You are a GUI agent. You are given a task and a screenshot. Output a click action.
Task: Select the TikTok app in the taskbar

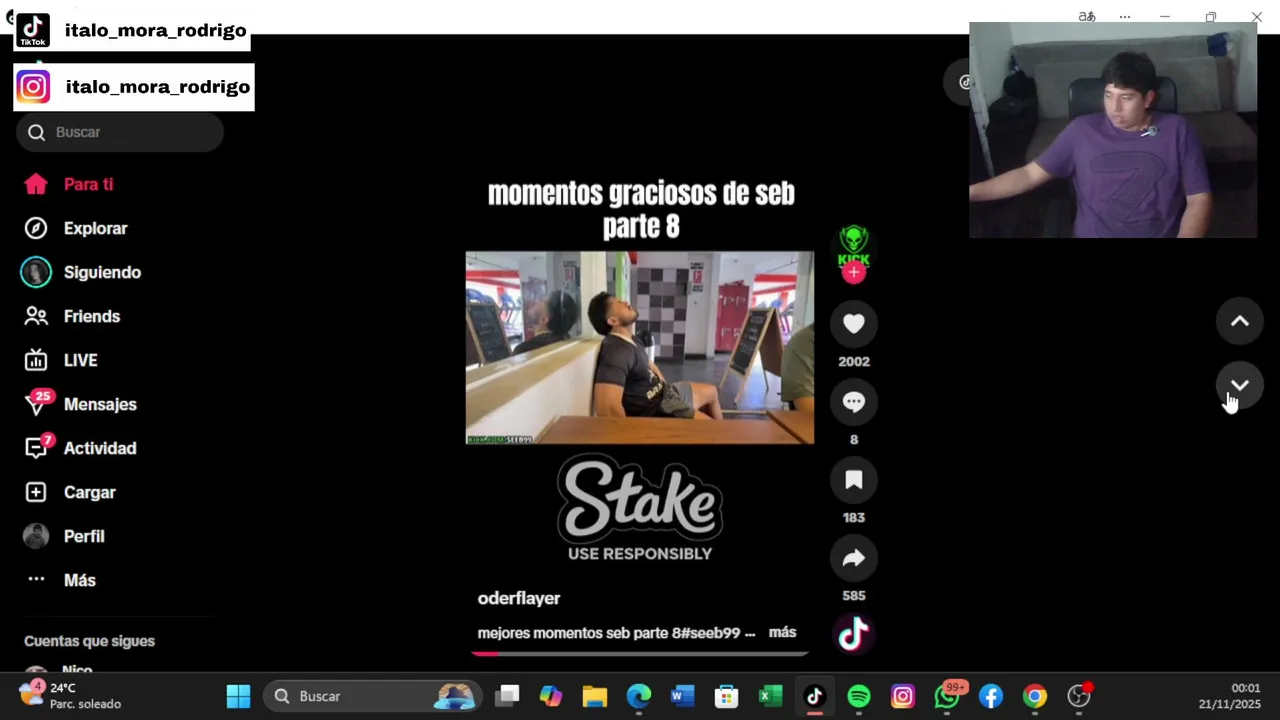coord(815,696)
